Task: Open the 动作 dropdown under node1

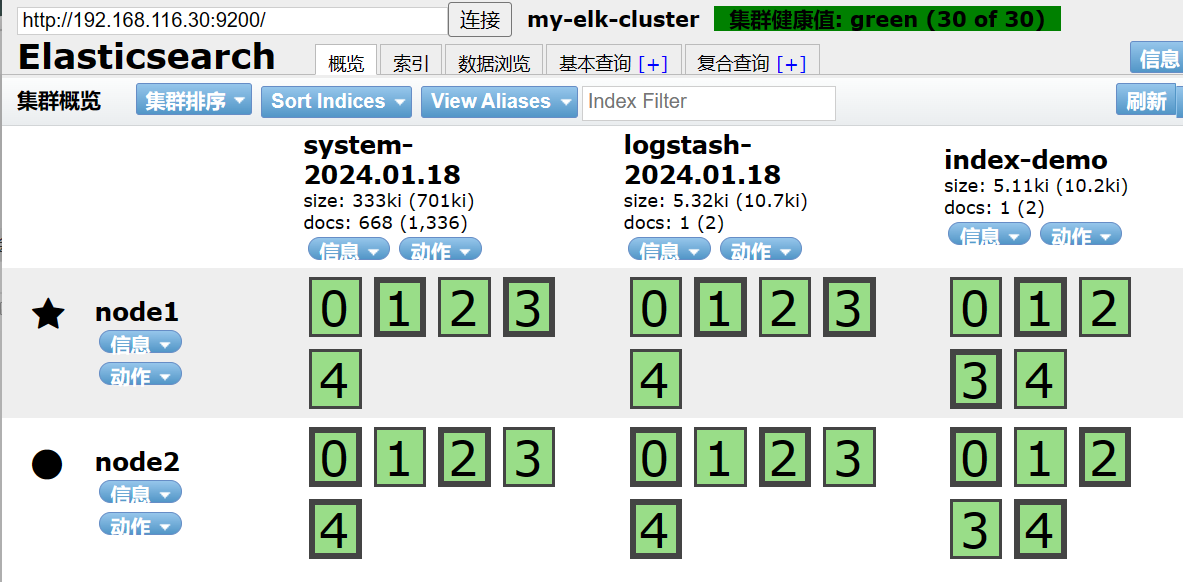Action: (140, 374)
